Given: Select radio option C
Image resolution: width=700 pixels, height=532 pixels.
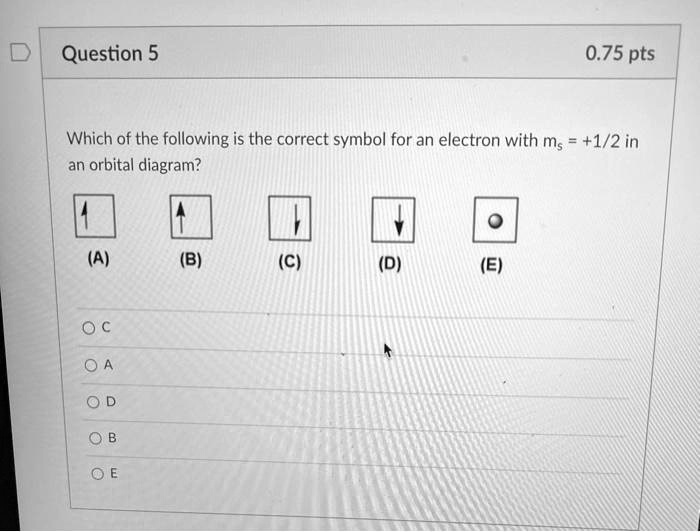Looking at the screenshot, I should point(88,328).
